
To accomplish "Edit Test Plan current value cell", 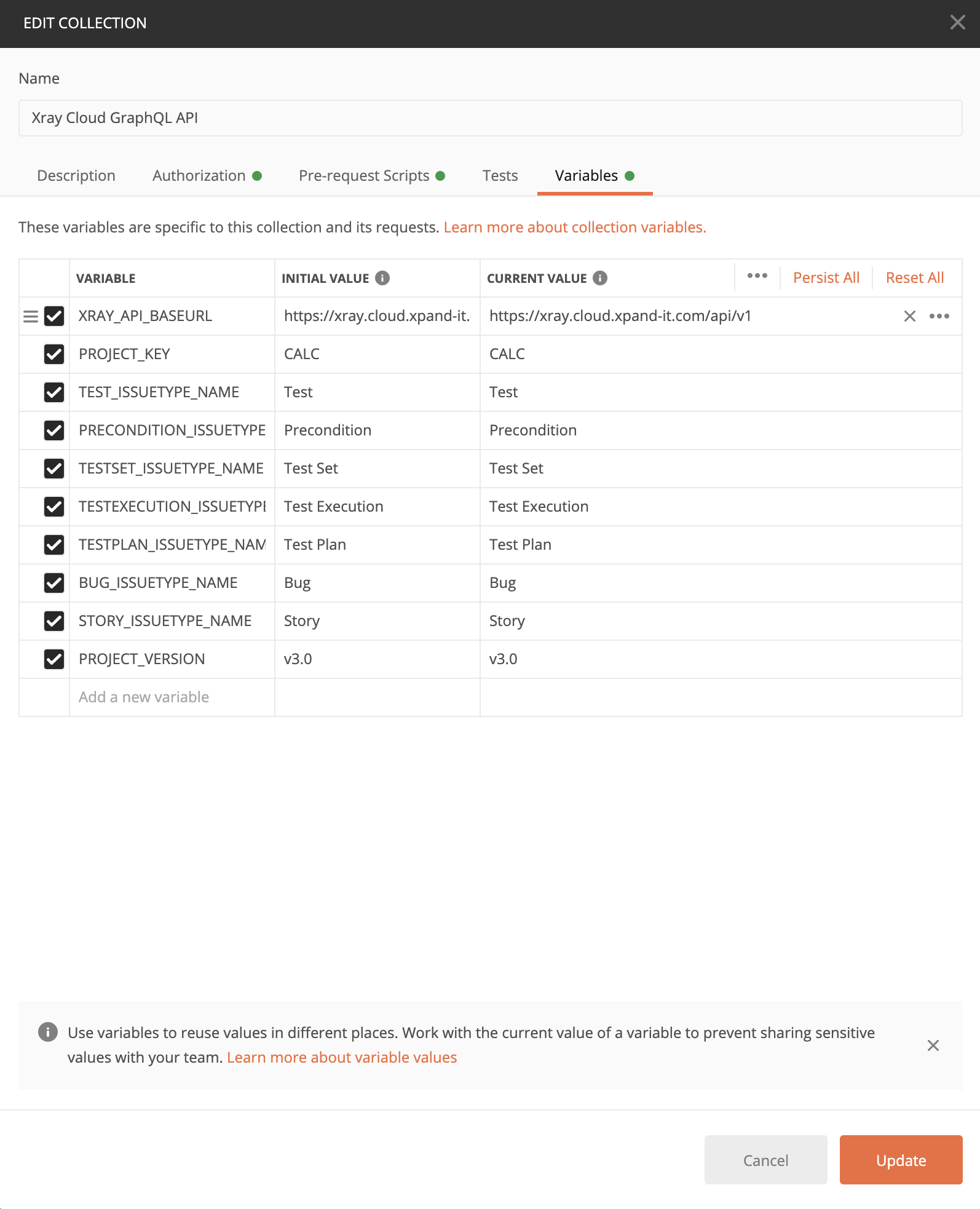I will (721, 545).
